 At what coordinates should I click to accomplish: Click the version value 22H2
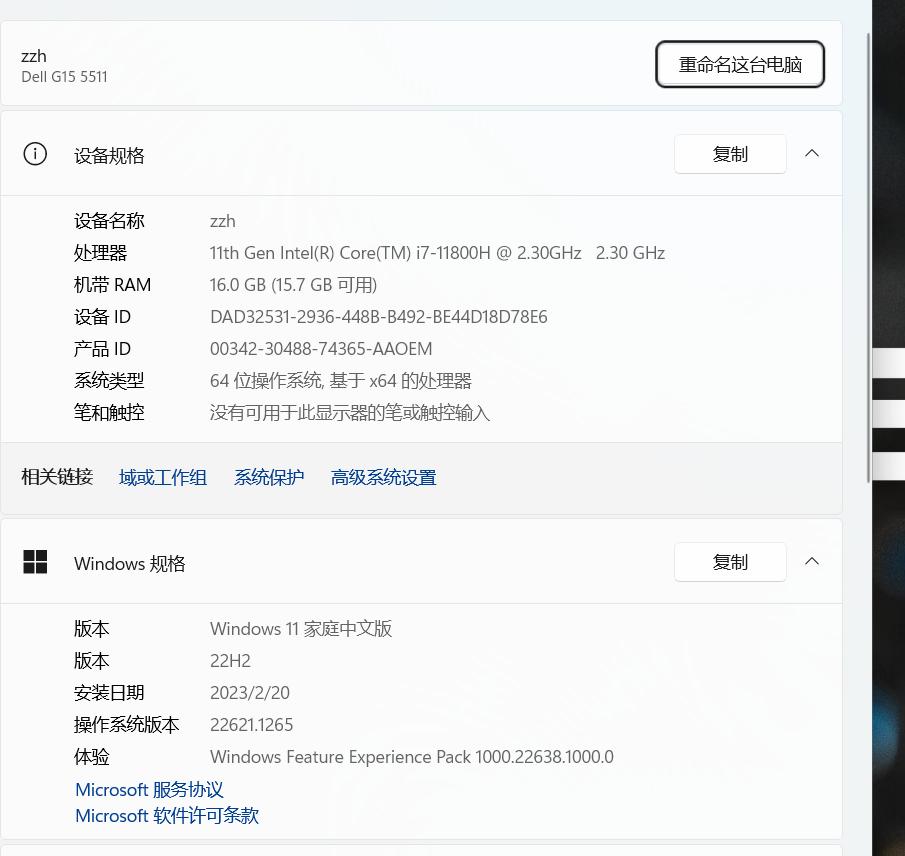point(230,660)
